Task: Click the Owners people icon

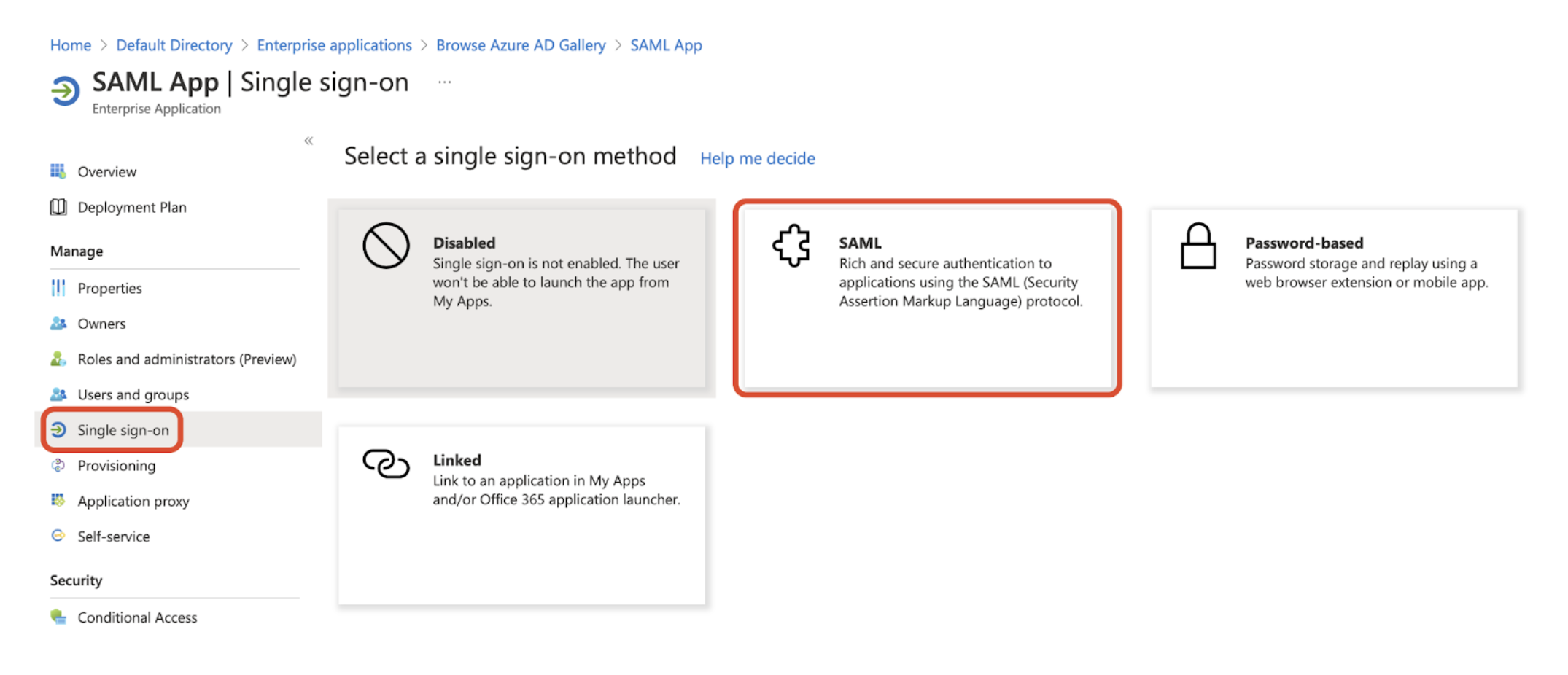Action: [x=58, y=324]
